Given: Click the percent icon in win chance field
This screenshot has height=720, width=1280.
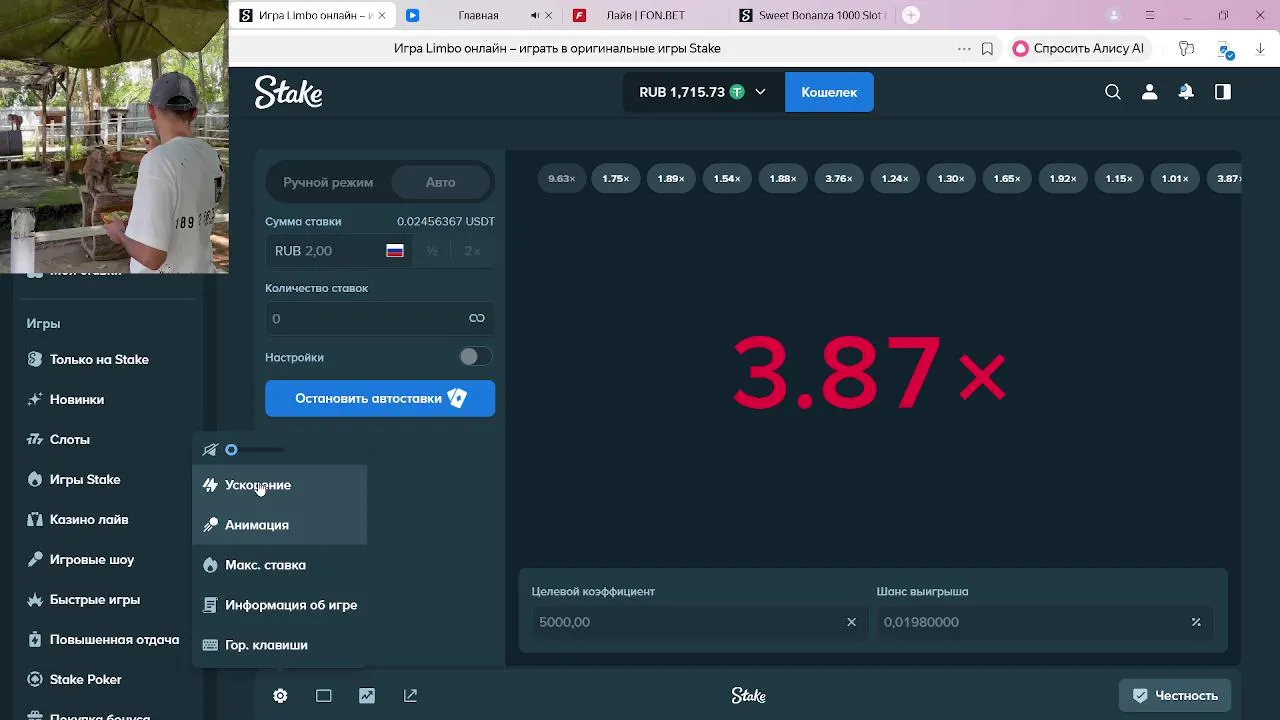Looking at the screenshot, I should [x=1196, y=622].
